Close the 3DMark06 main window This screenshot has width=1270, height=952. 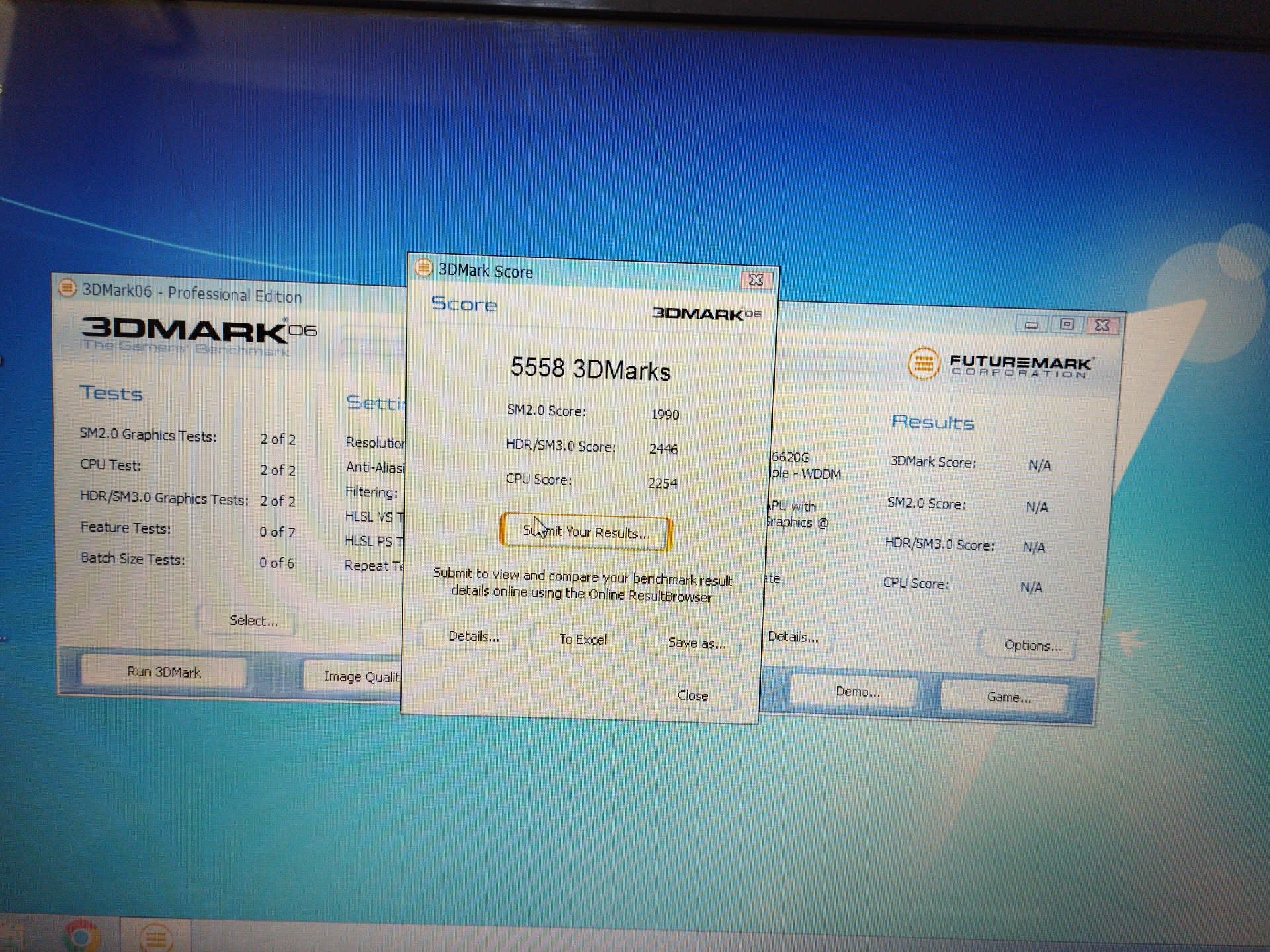[1102, 325]
